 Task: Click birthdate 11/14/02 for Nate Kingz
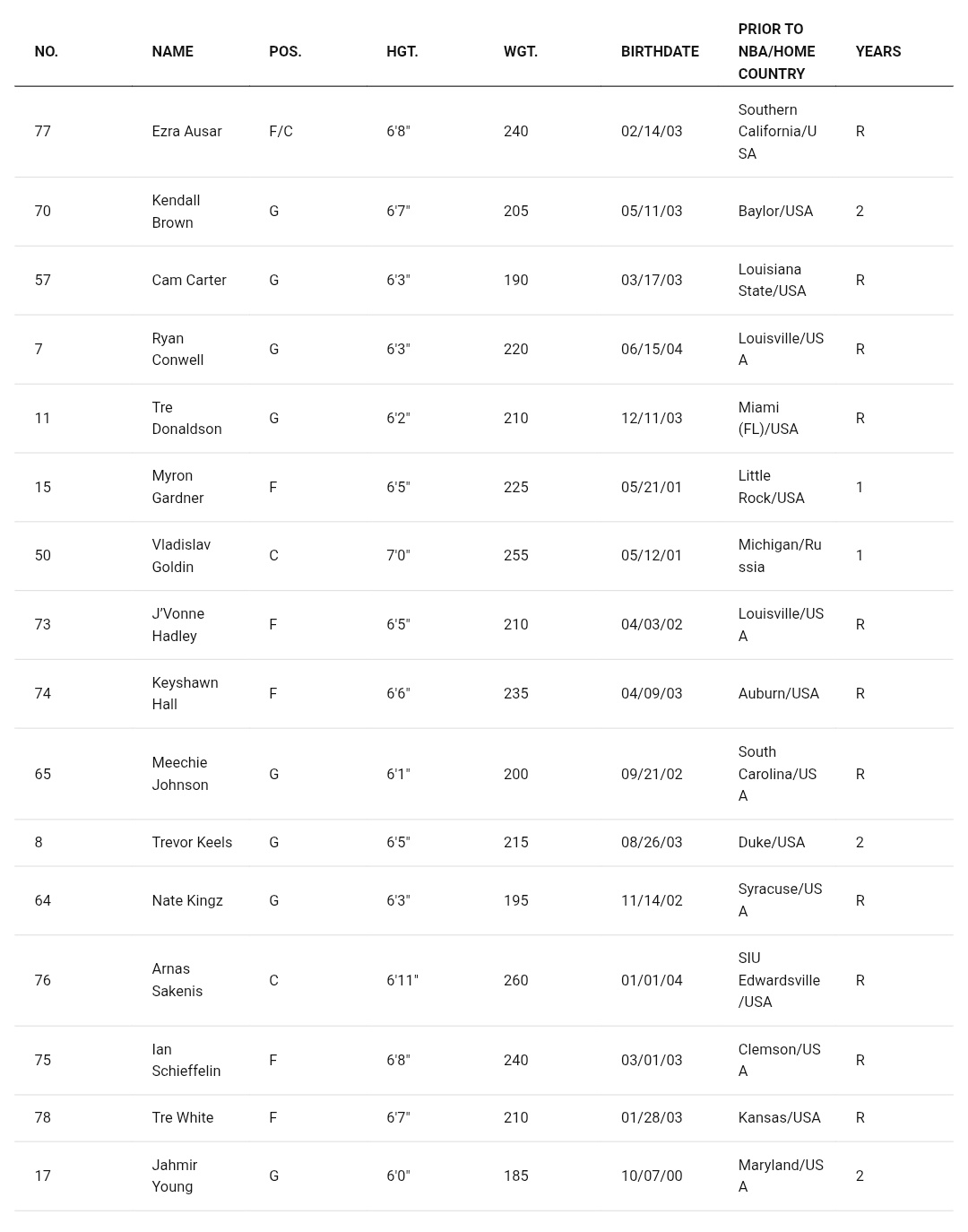pos(652,901)
